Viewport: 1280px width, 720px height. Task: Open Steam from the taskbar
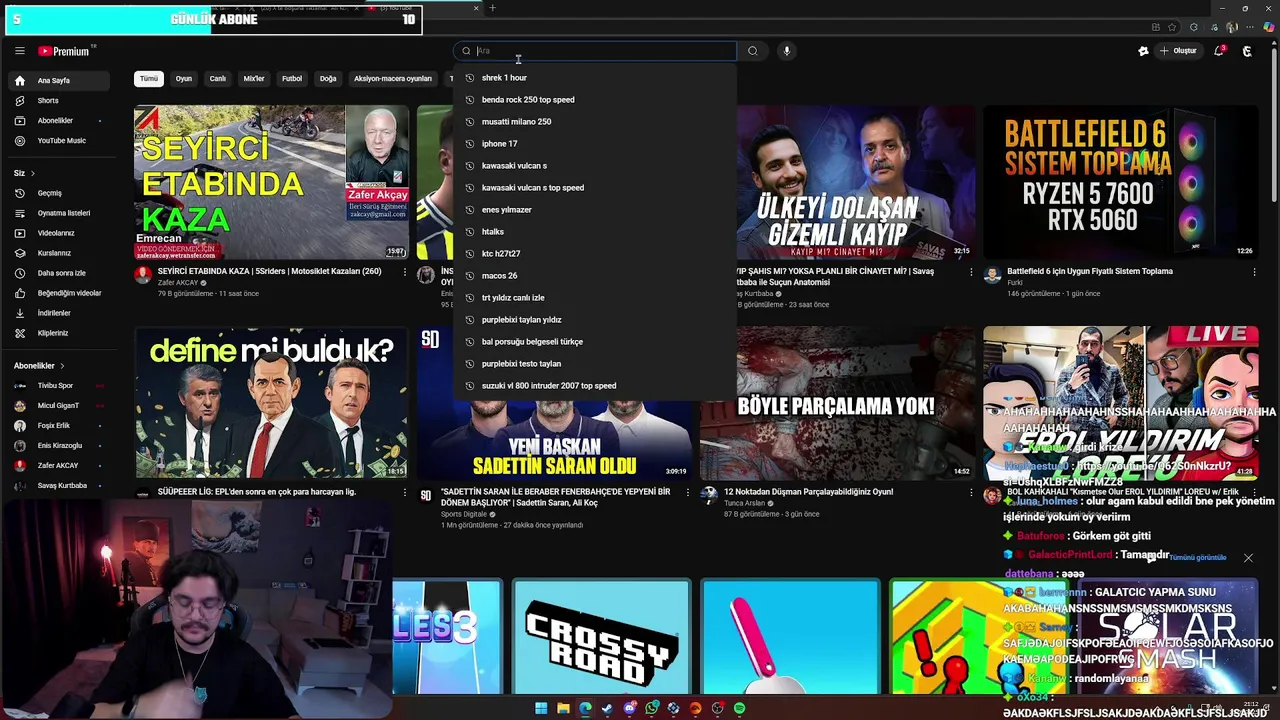click(x=607, y=708)
